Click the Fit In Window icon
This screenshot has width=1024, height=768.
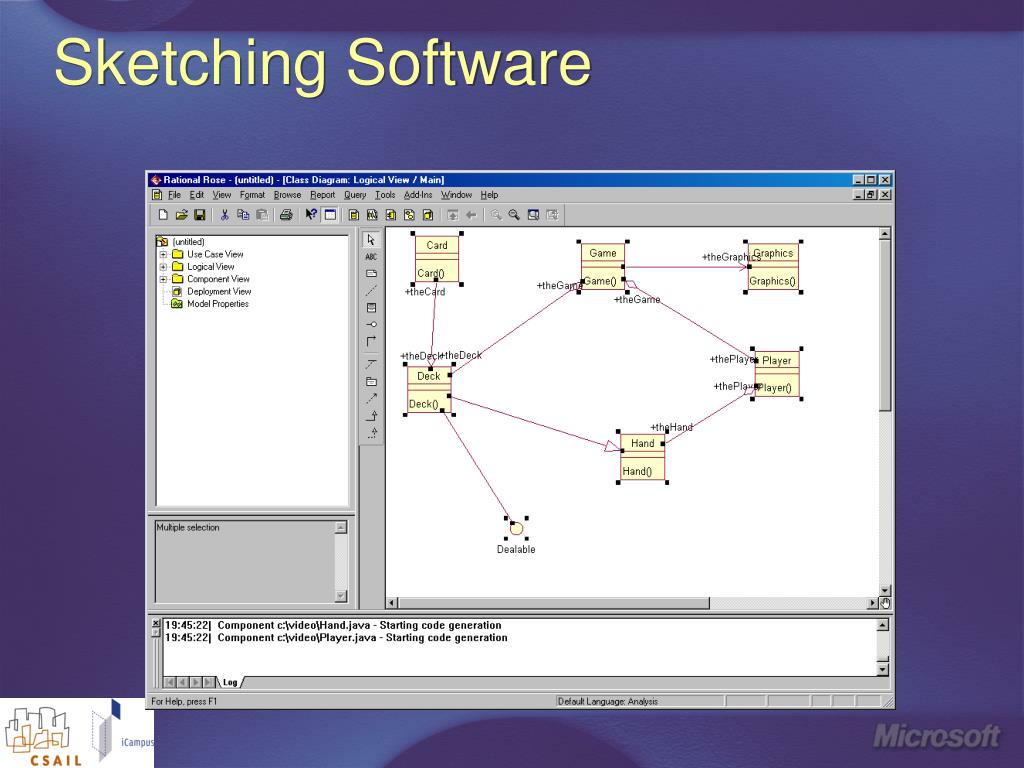(x=533, y=215)
